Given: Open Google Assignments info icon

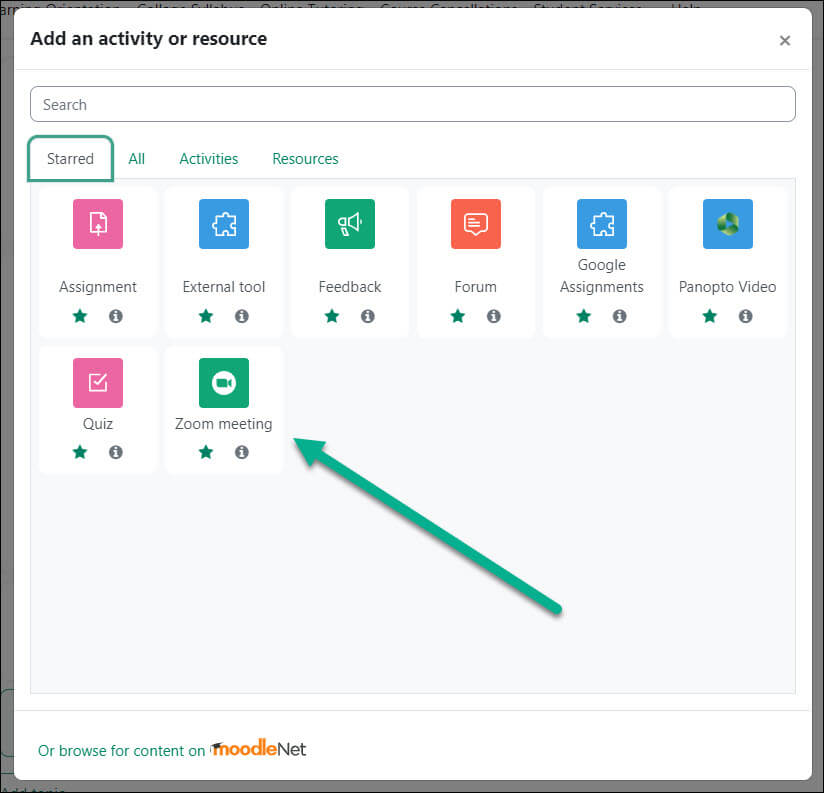Looking at the screenshot, I should click(x=620, y=316).
